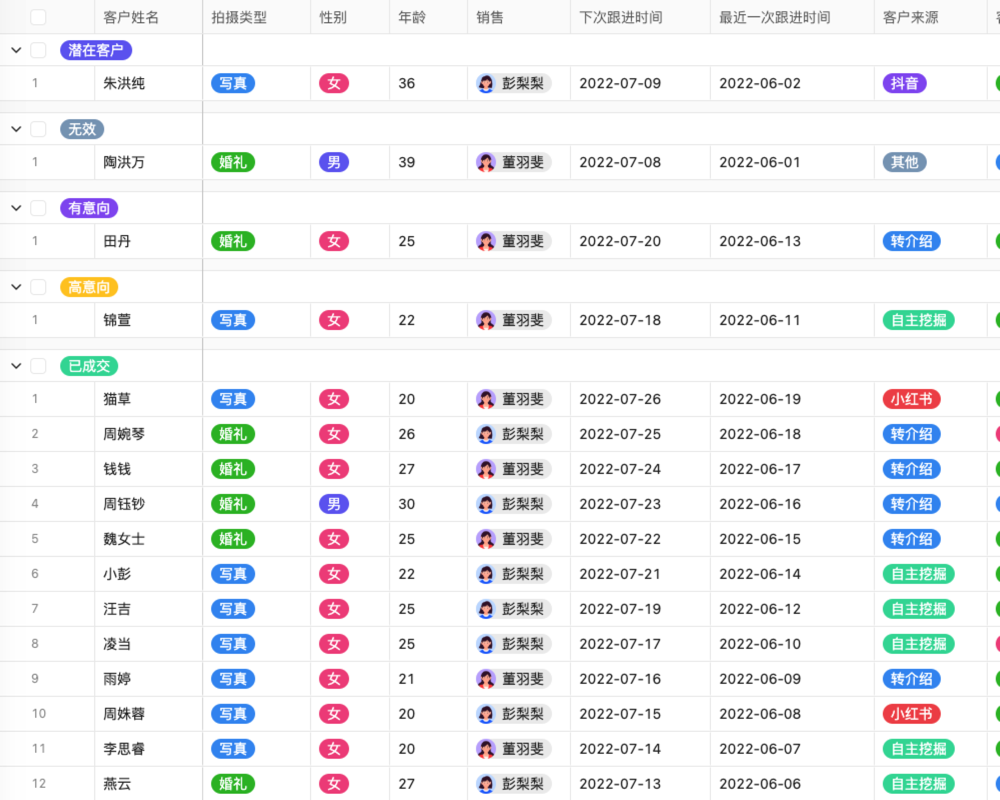Click the 转介绍 tag on 田丹's row
The height and width of the screenshot is (800, 1000).
911,241
